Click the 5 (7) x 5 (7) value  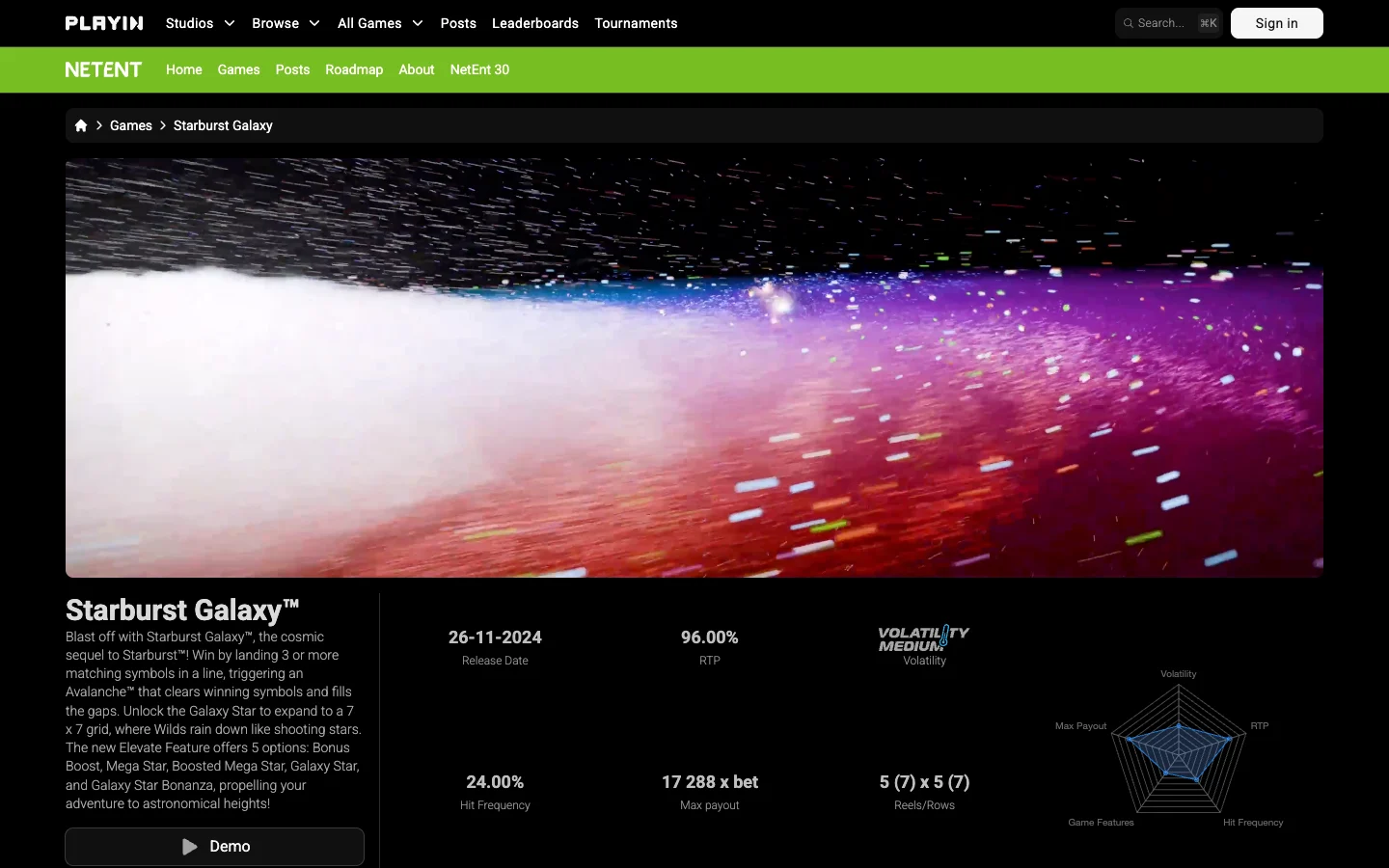pyautogui.click(x=924, y=782)
